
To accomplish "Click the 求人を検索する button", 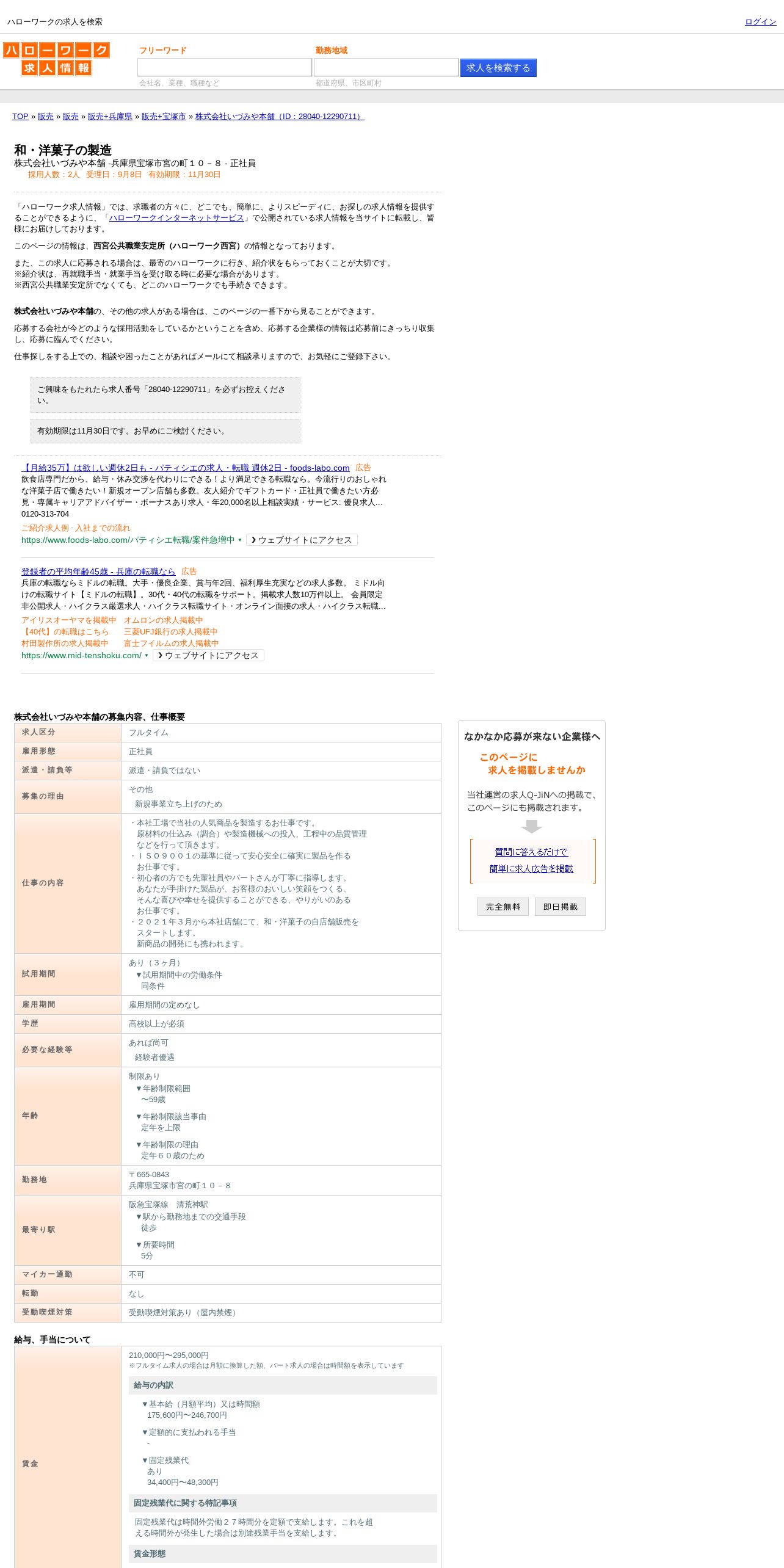I will coord(498,68).
